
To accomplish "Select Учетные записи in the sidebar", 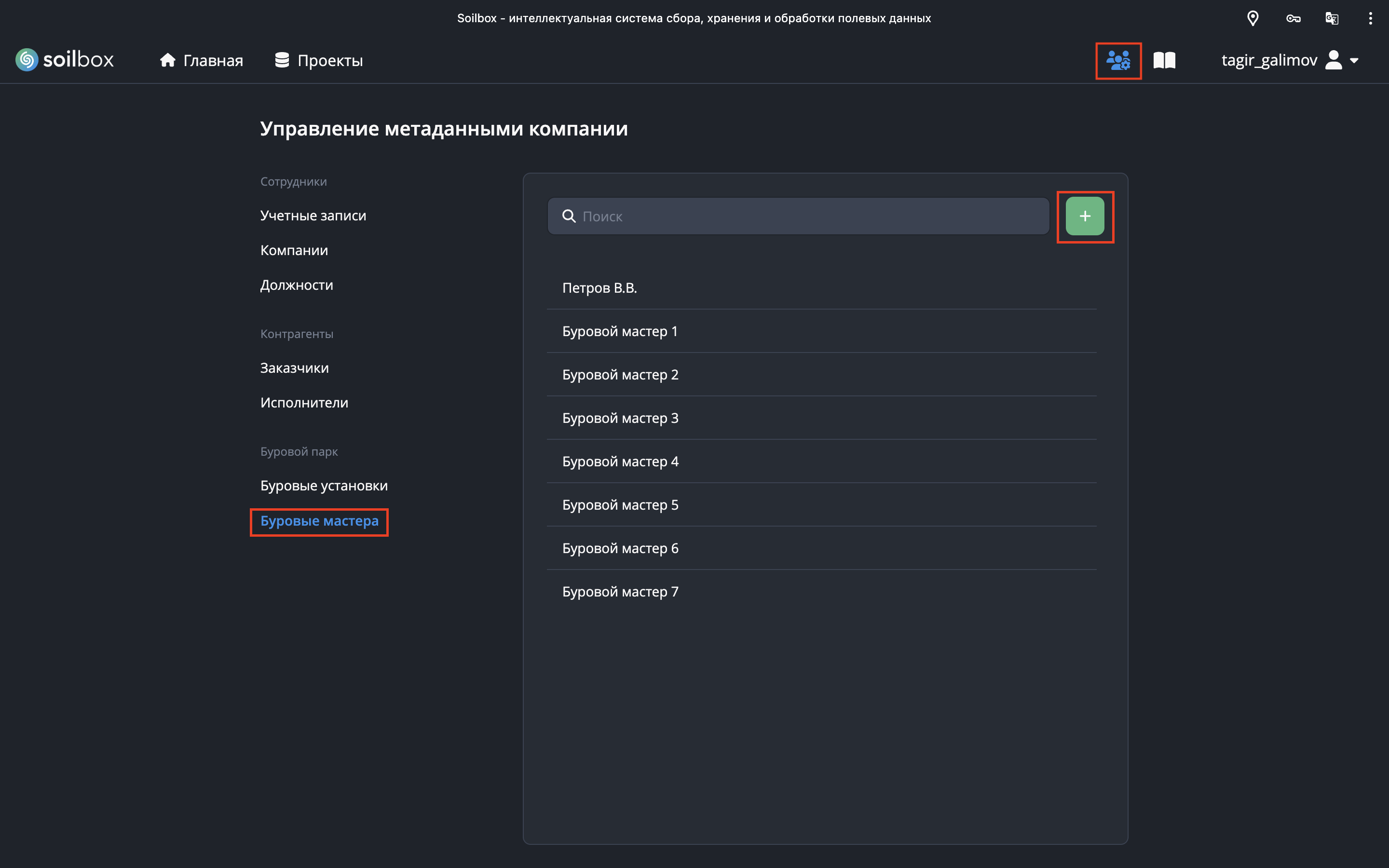I will 313,215.
